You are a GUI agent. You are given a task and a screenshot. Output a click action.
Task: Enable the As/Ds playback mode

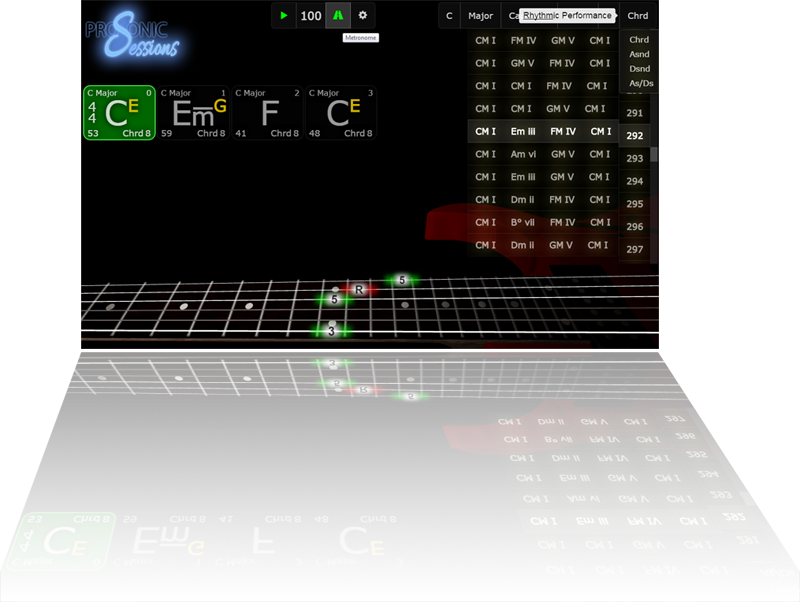(639, 82)
